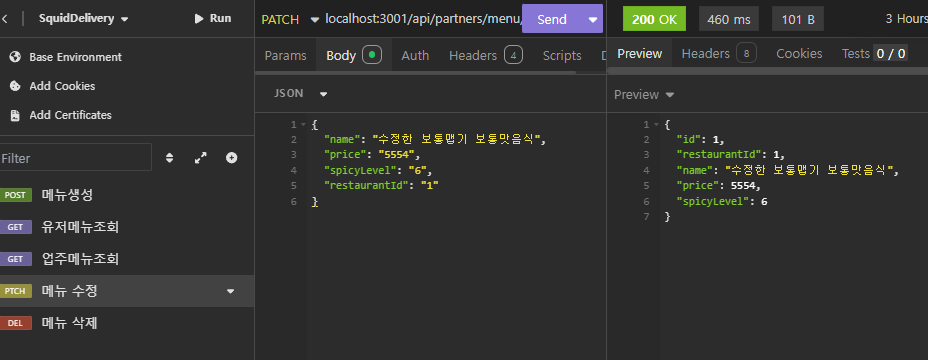Click the cookie icon next to Add Cookies

(15, 86)
